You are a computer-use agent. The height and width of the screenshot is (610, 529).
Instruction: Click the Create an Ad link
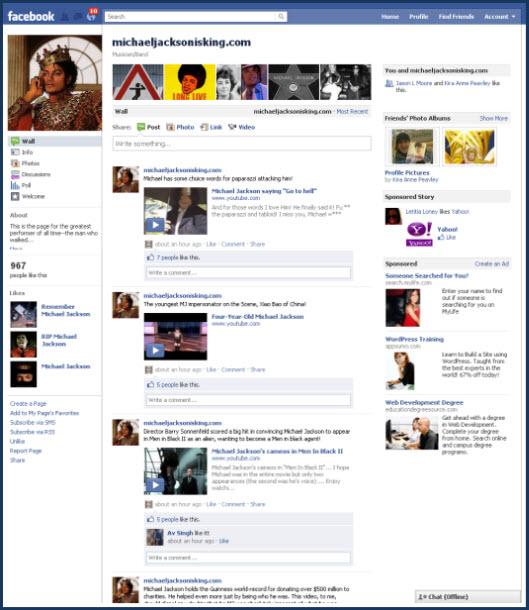pyautogui.click(x=492, y=264)
